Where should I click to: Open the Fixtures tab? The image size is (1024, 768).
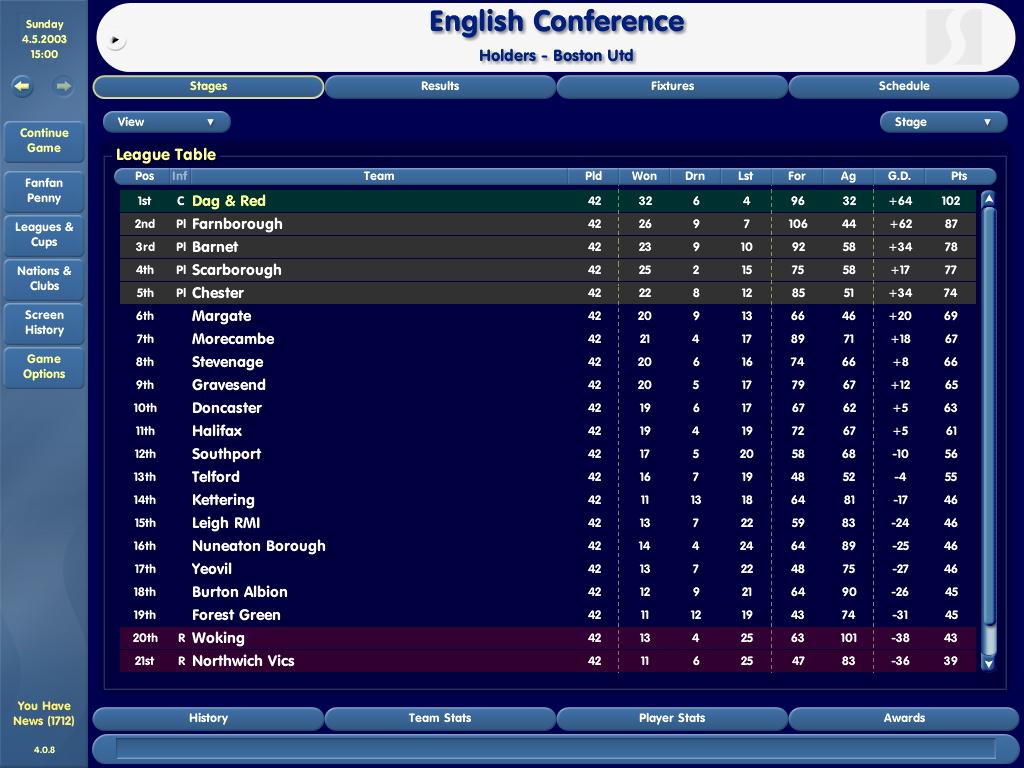click(x=672, y=87)
